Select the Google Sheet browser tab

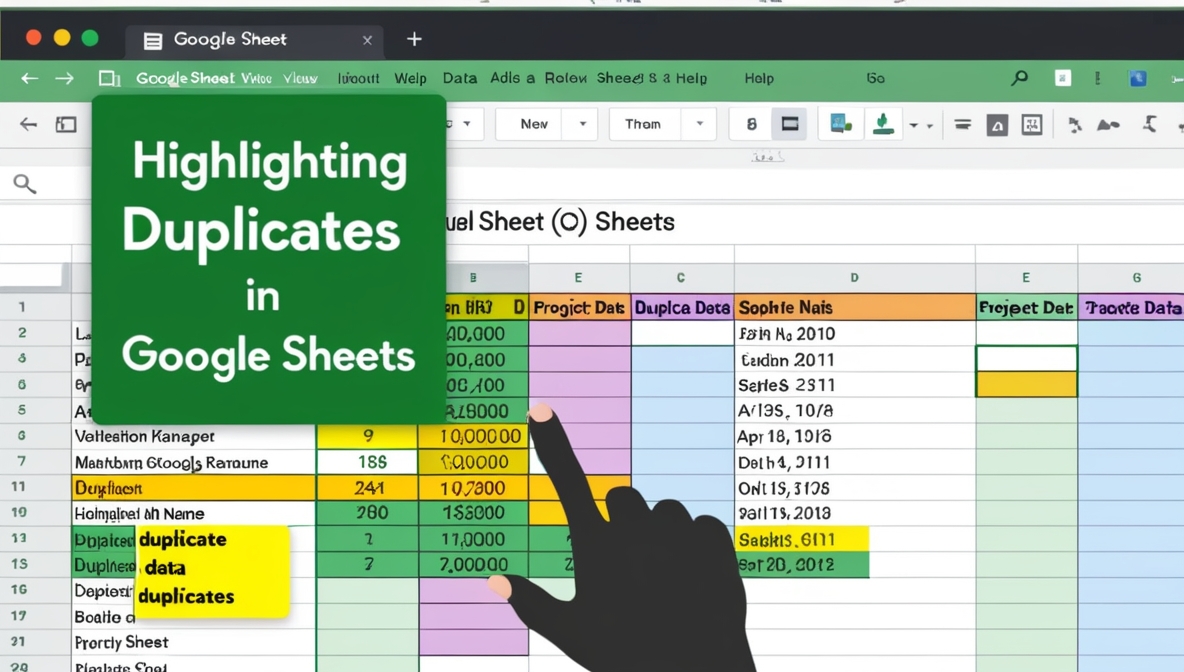pyautogui.click(x=254, y=40)
